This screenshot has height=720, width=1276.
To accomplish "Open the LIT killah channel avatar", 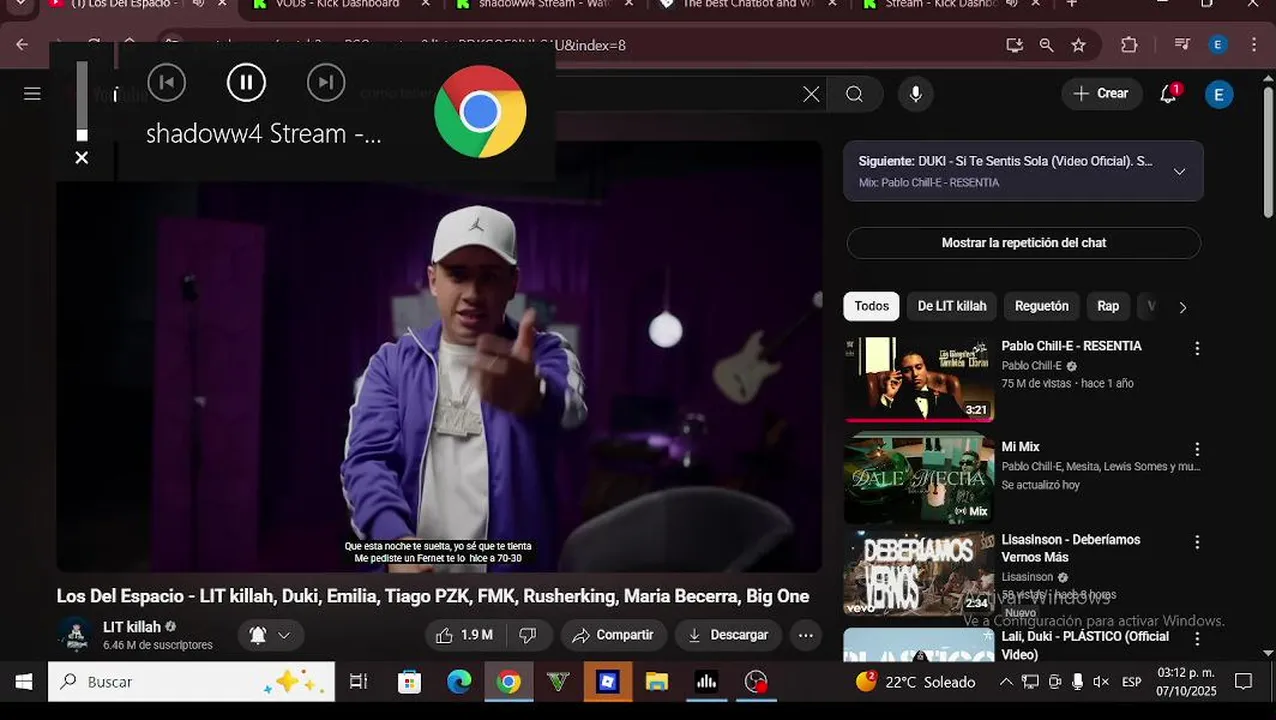I will point(75,635).
